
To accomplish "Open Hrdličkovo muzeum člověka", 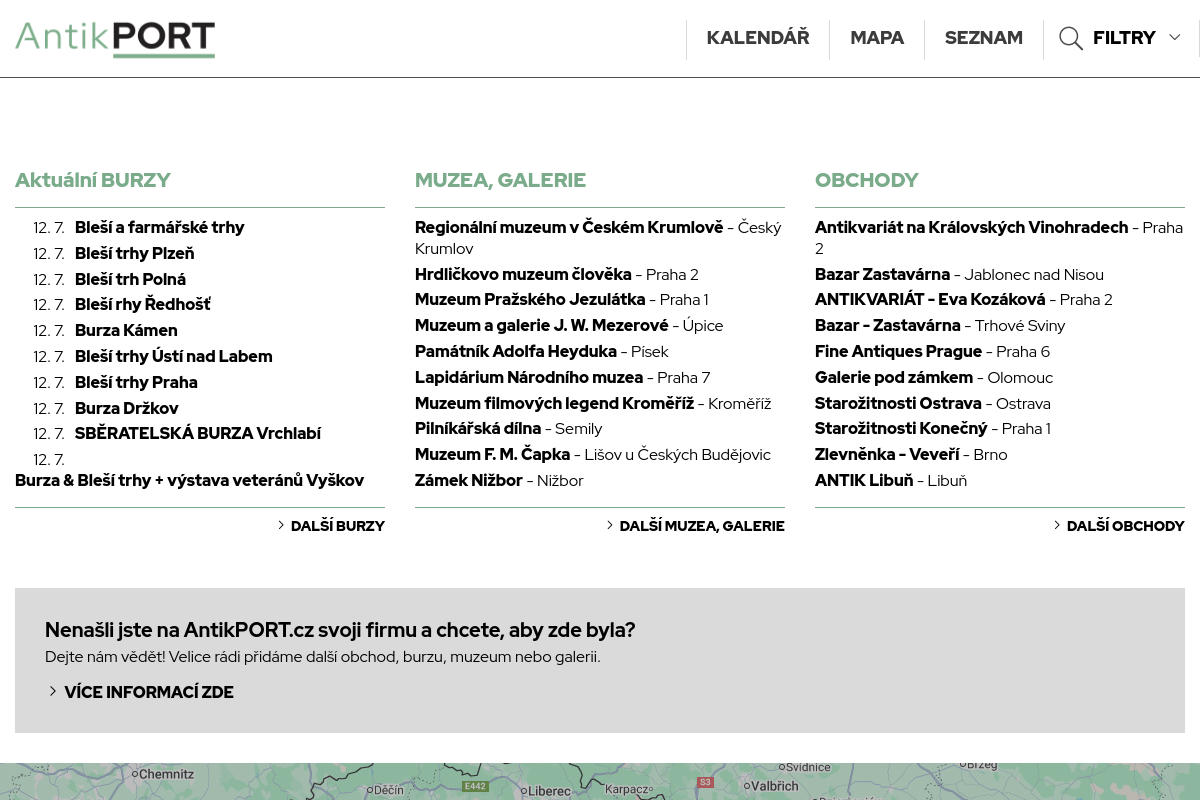I will tap(523, 274).
